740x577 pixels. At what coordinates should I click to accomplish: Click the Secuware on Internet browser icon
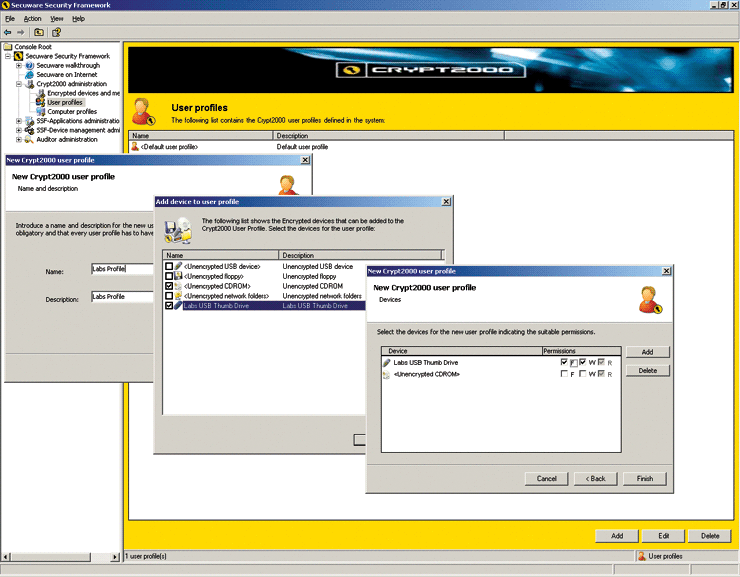[x=29, y=75]
